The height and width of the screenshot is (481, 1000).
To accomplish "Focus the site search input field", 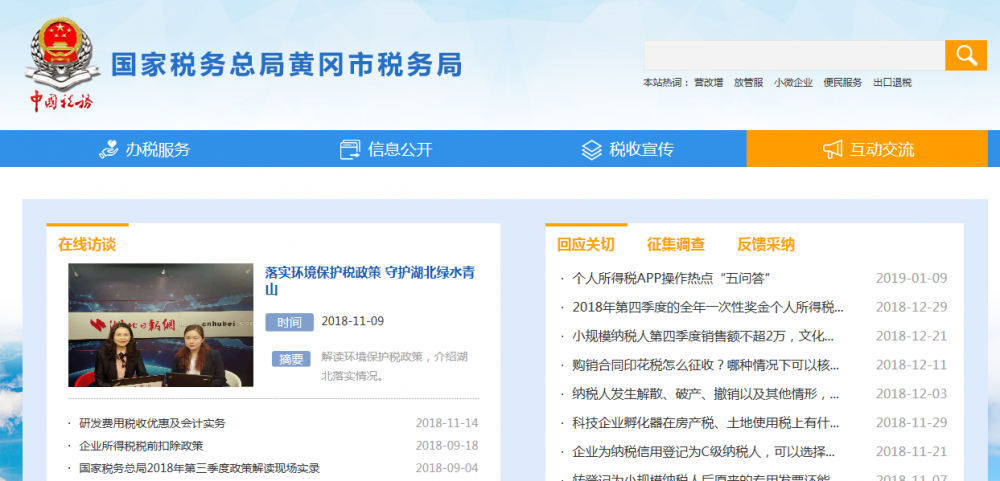I will point(794,56).
